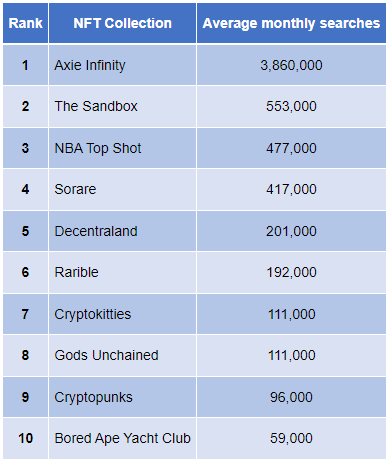Select the Rarible collection name

(77, 272)
